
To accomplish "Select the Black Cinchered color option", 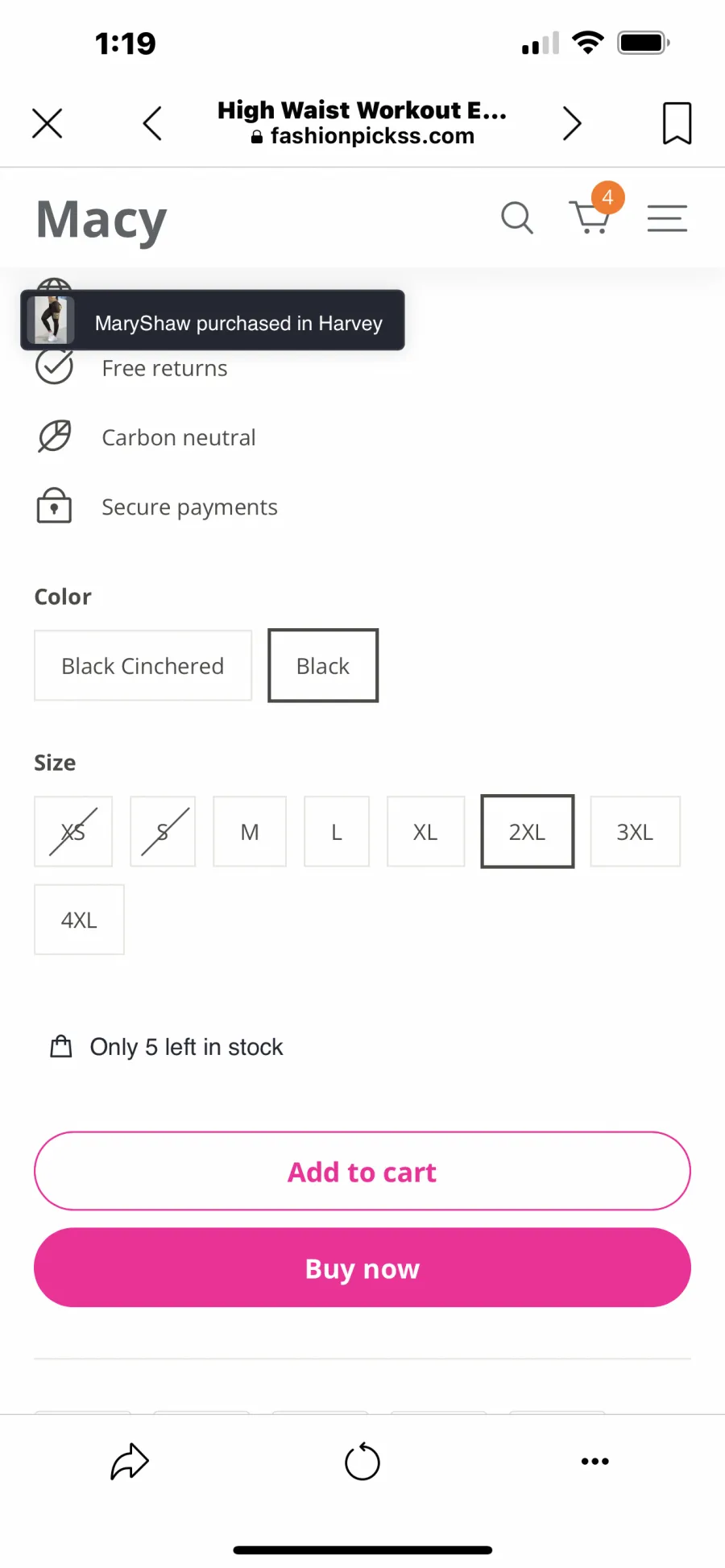I will click(x=143, y=665).
